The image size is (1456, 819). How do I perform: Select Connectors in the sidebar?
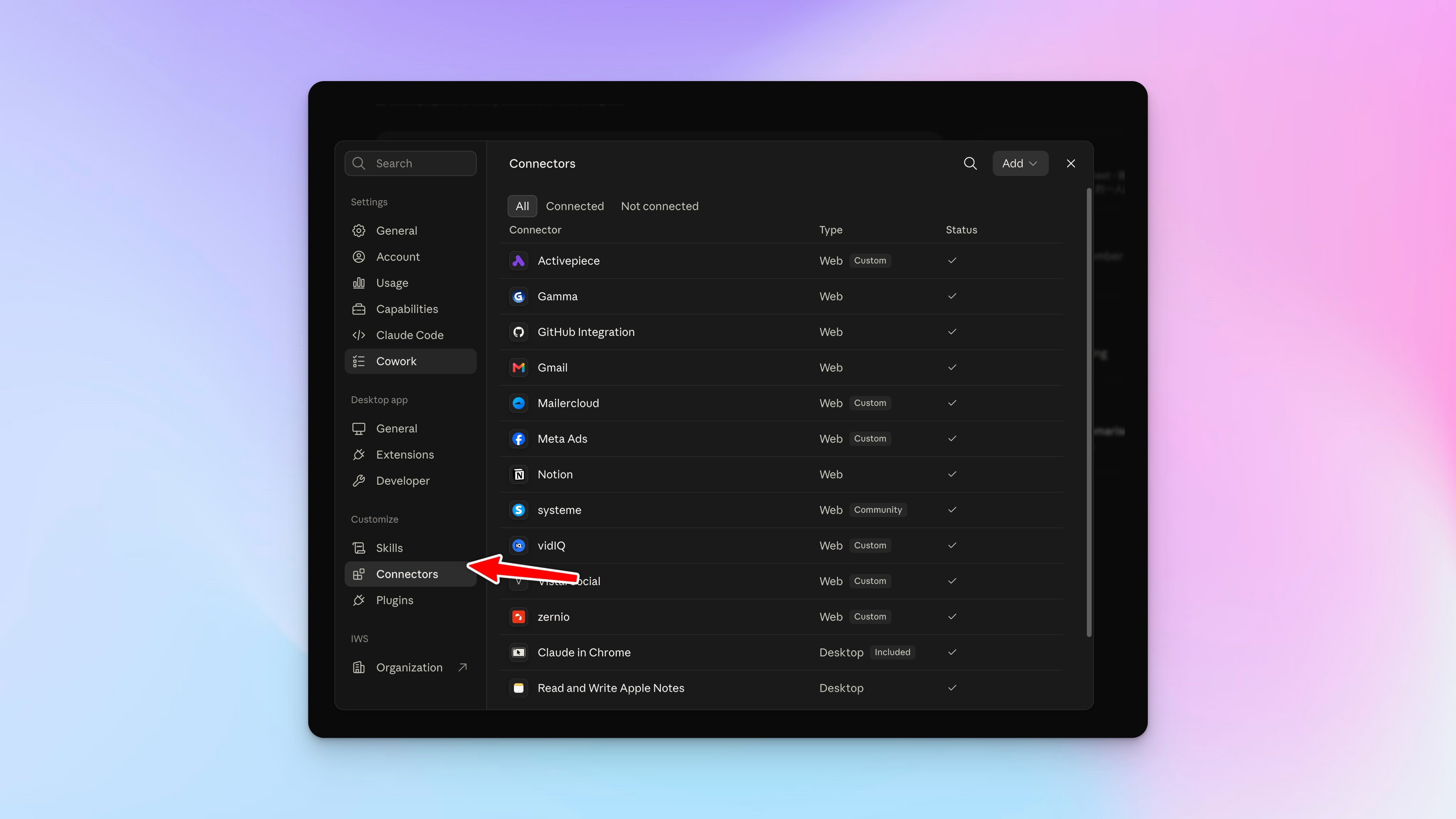point(410,574)
